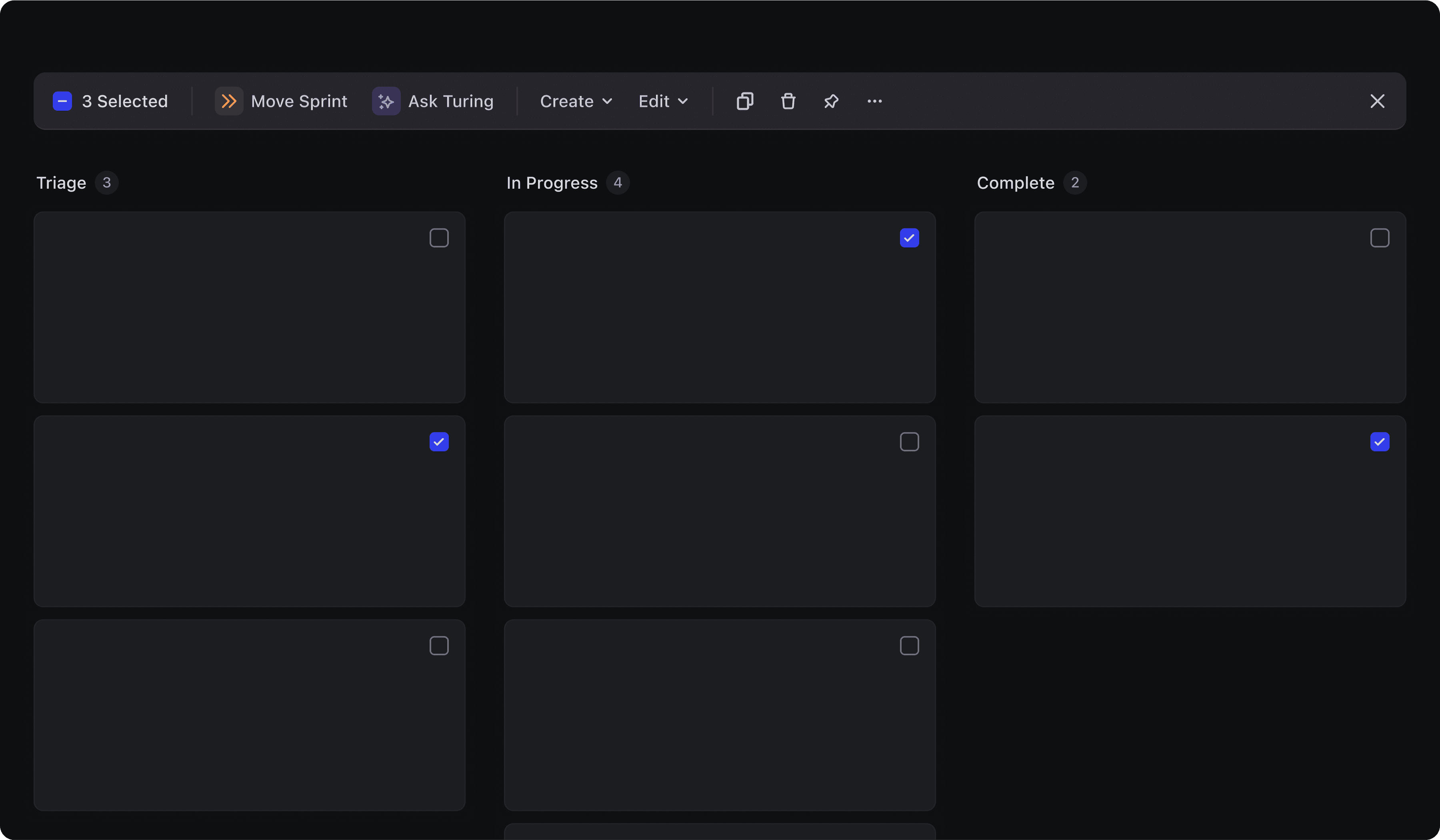Screen dimensions: 1440x840
Task: Click the pin icon in toolbar
Action: click(x=831, y=101)
